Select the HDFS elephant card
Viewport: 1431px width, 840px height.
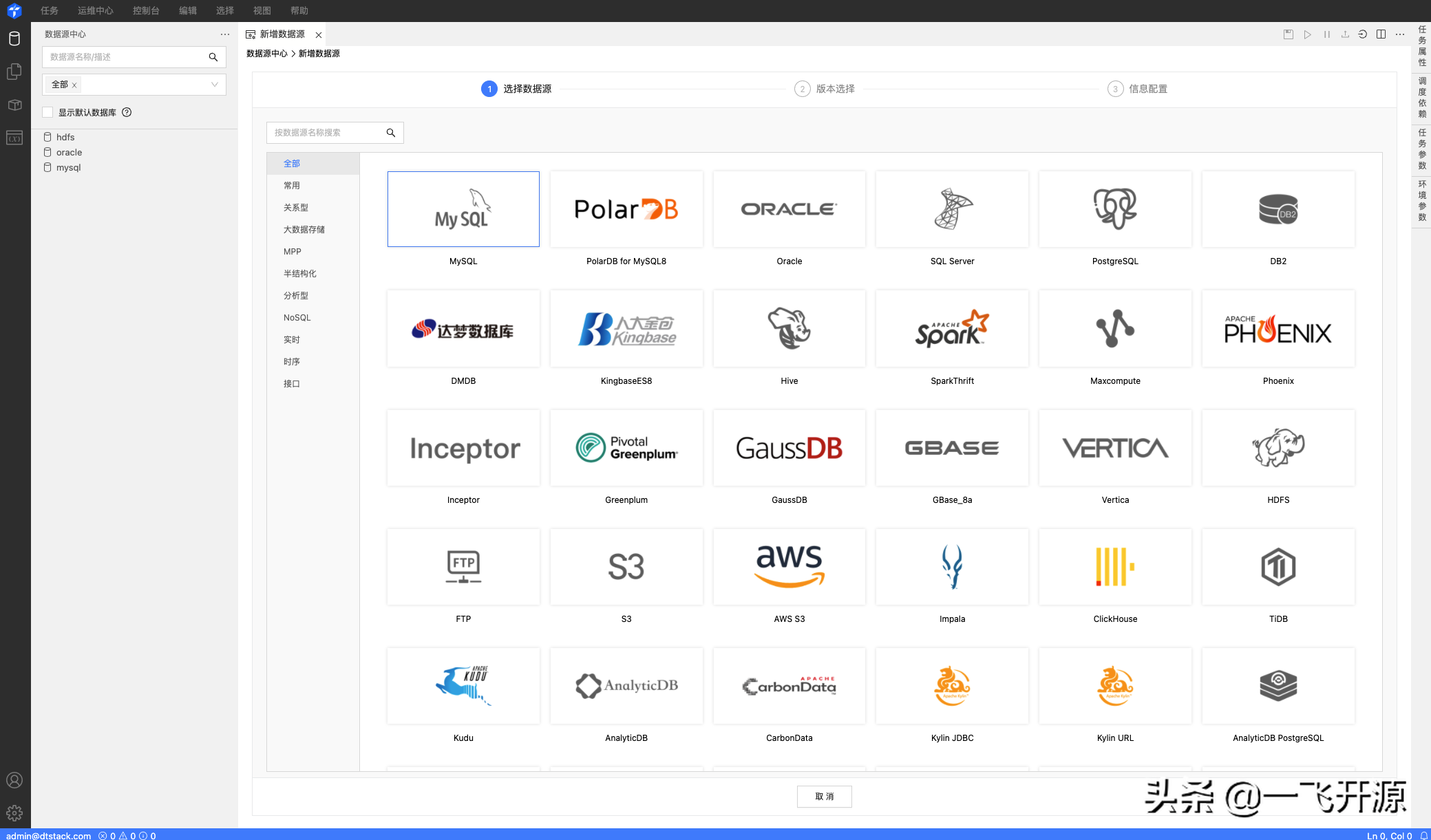(x=1278, y=448)
